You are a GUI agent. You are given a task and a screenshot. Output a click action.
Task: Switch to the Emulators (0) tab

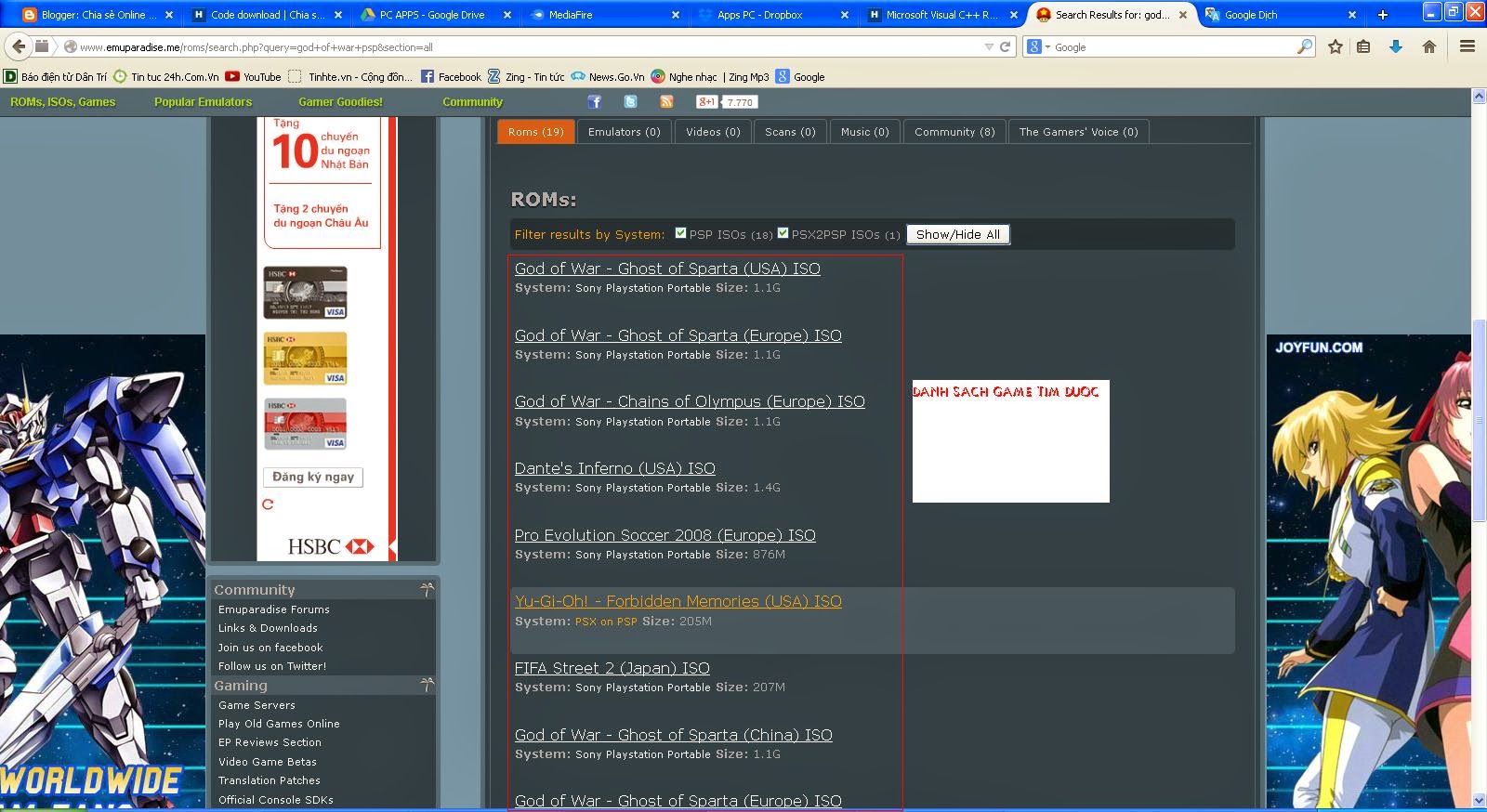coord(624,132)
